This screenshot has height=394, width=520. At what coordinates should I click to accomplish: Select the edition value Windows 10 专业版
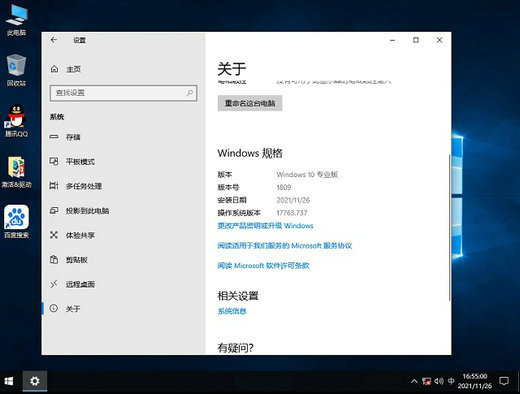307,174
